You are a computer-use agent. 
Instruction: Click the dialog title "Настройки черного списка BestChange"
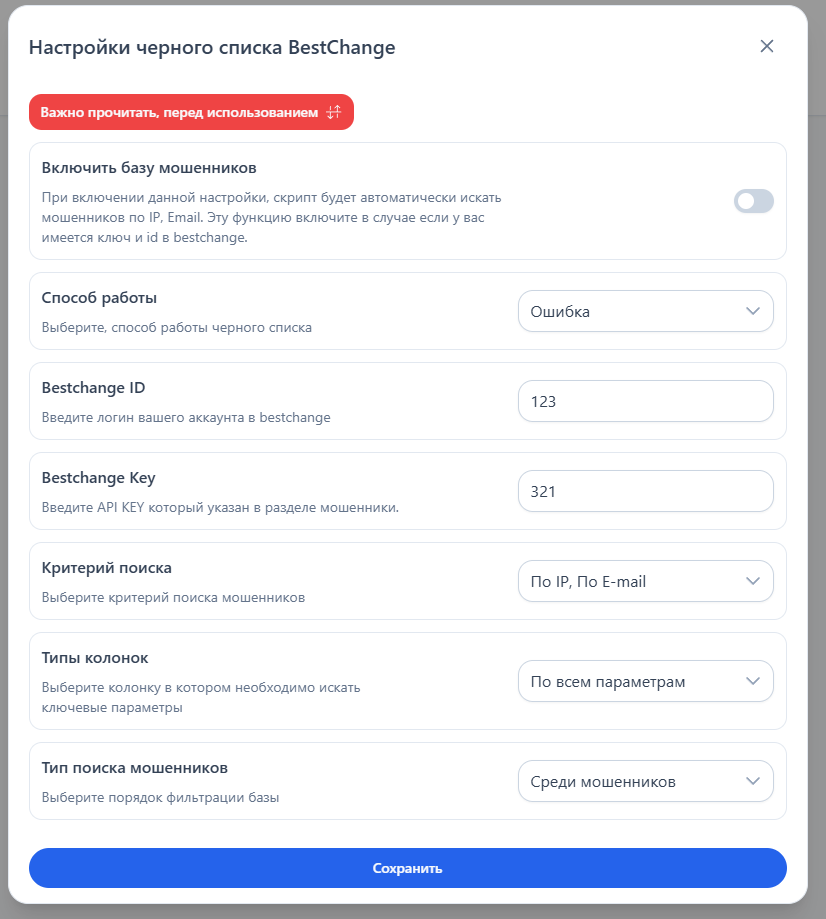click(x=212, y=47)
